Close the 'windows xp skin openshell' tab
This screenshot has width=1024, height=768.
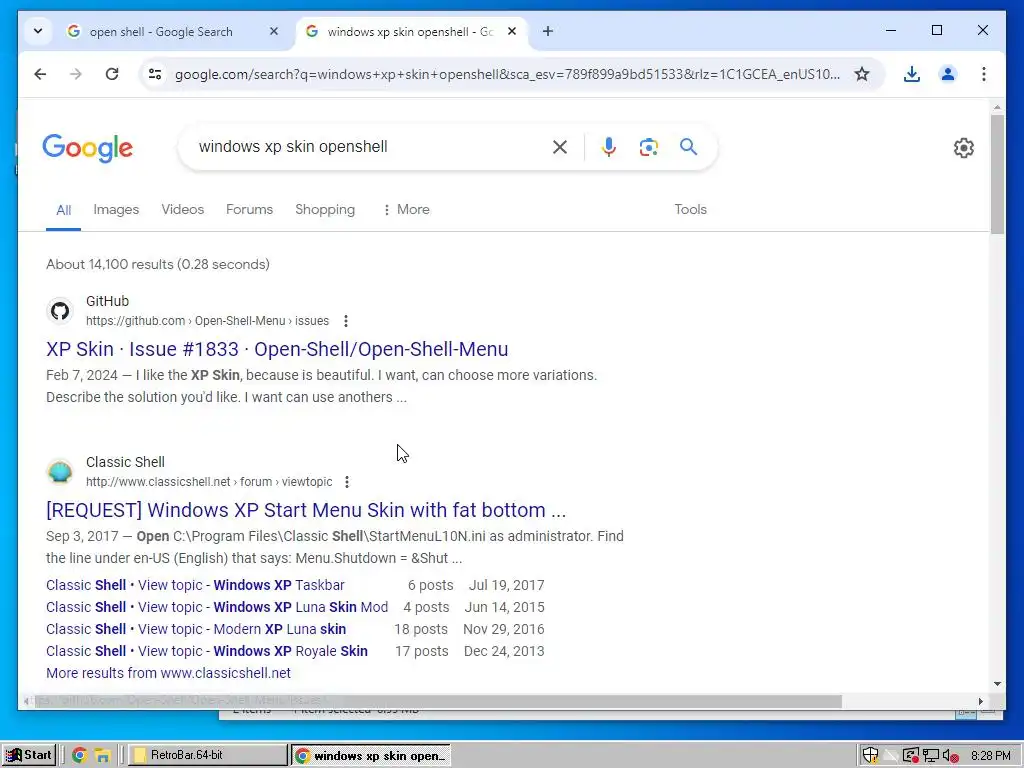pos(512,31)
